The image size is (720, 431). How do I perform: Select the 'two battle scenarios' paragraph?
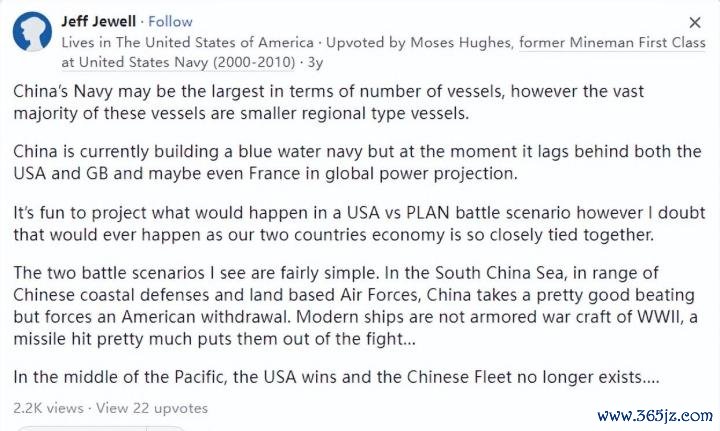pyautogui.click(x=355, y=306)
